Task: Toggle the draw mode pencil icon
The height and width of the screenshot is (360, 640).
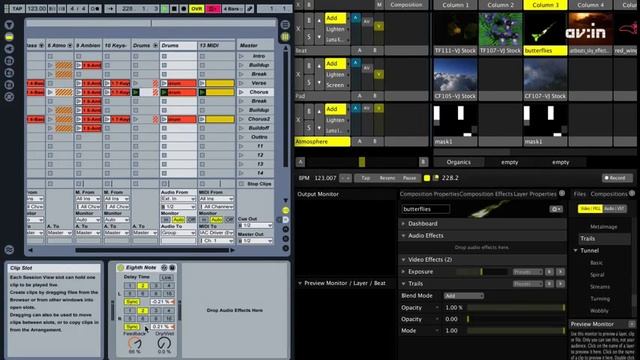Action: pos(250,9)
